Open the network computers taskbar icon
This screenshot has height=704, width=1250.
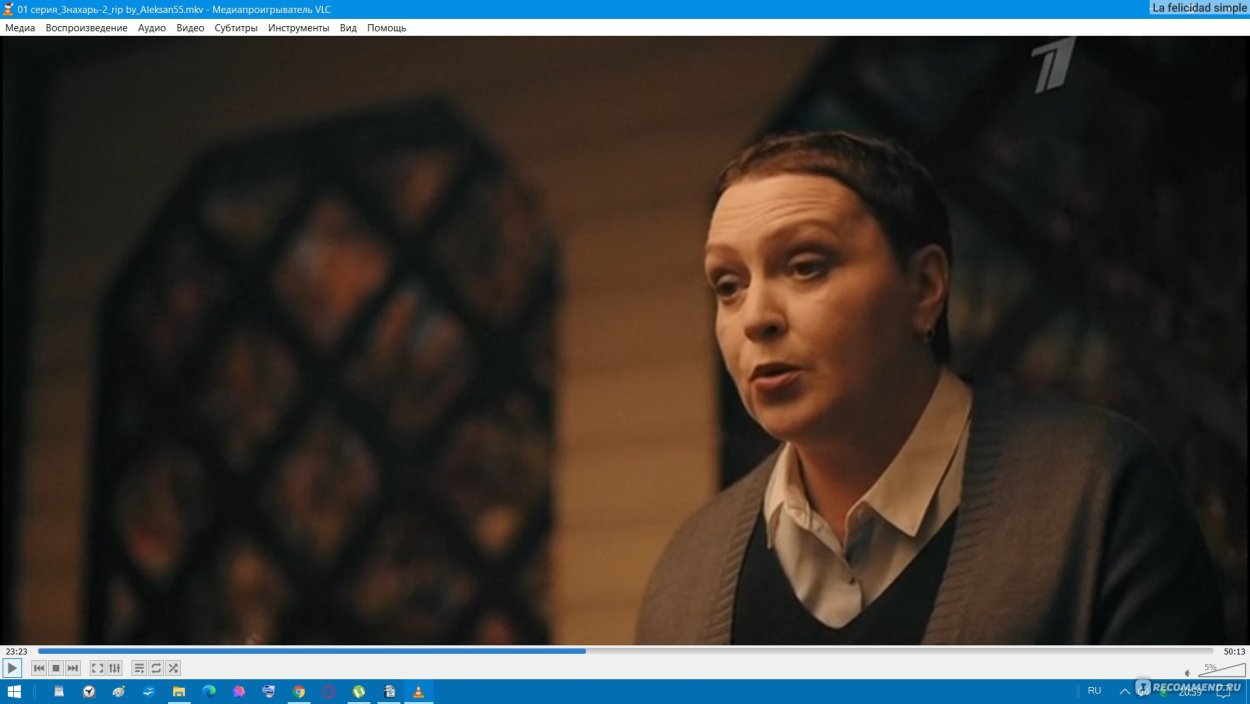269,691
